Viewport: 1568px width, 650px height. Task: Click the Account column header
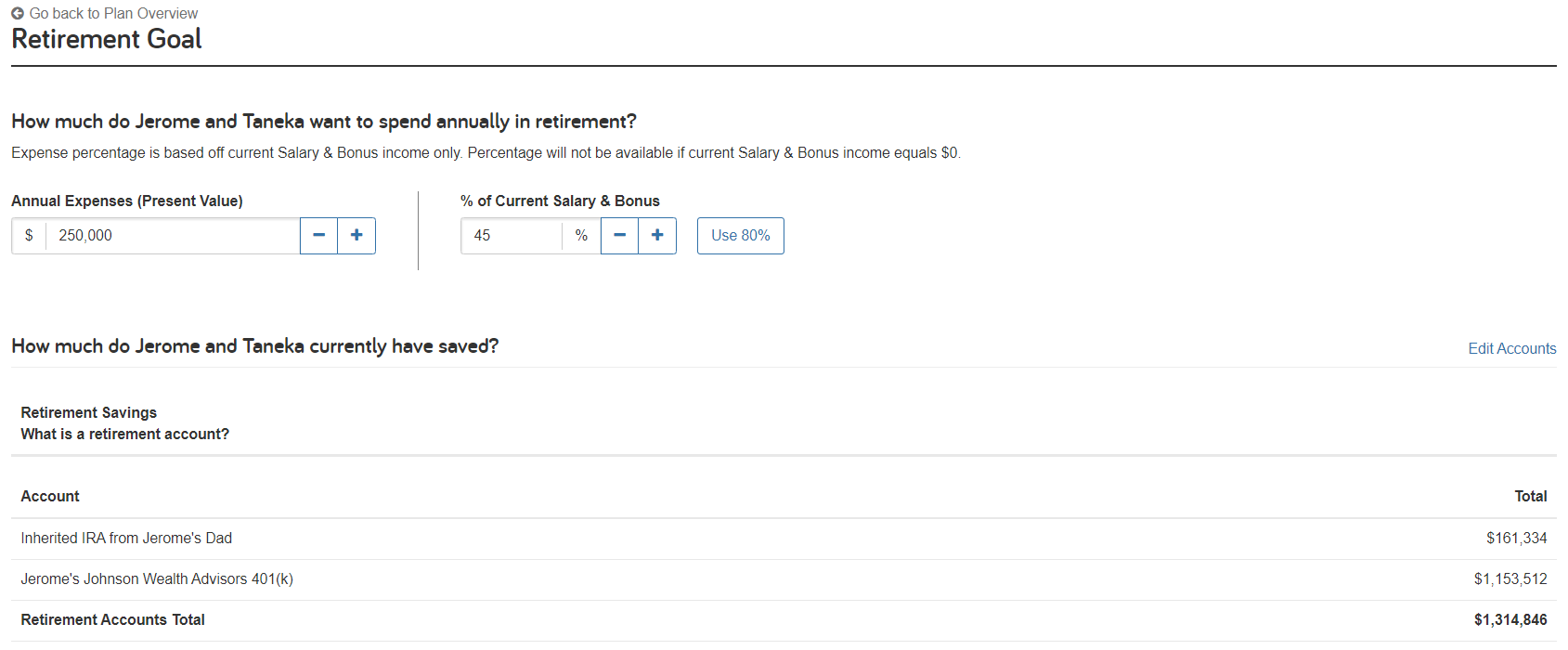coord(50,497)
